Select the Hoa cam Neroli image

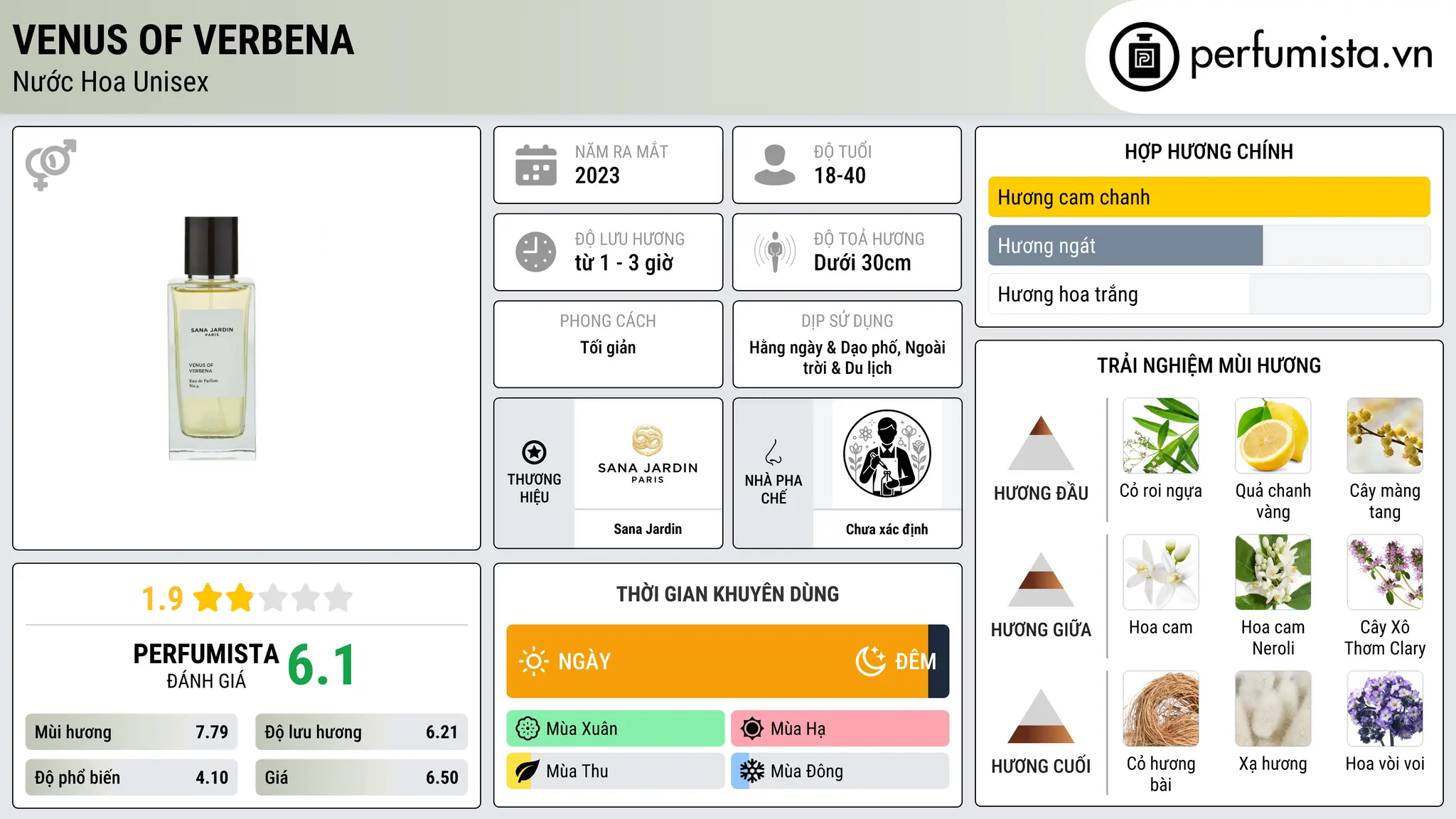pyautogui.click(x=1273, y=572)
